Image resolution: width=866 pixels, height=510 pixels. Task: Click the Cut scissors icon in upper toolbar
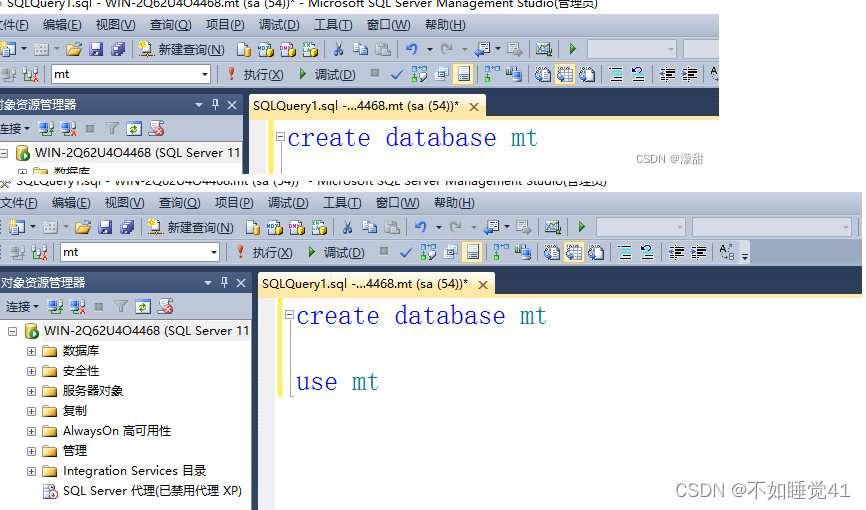339,49
